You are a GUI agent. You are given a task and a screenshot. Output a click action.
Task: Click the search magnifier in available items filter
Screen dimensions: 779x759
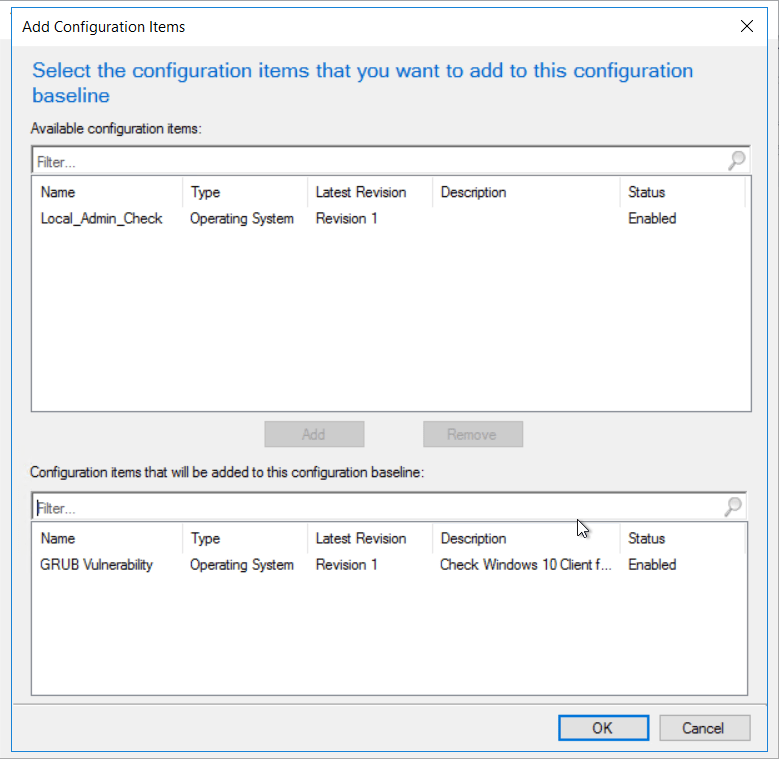pyautogui.click(x=736, y=161)
